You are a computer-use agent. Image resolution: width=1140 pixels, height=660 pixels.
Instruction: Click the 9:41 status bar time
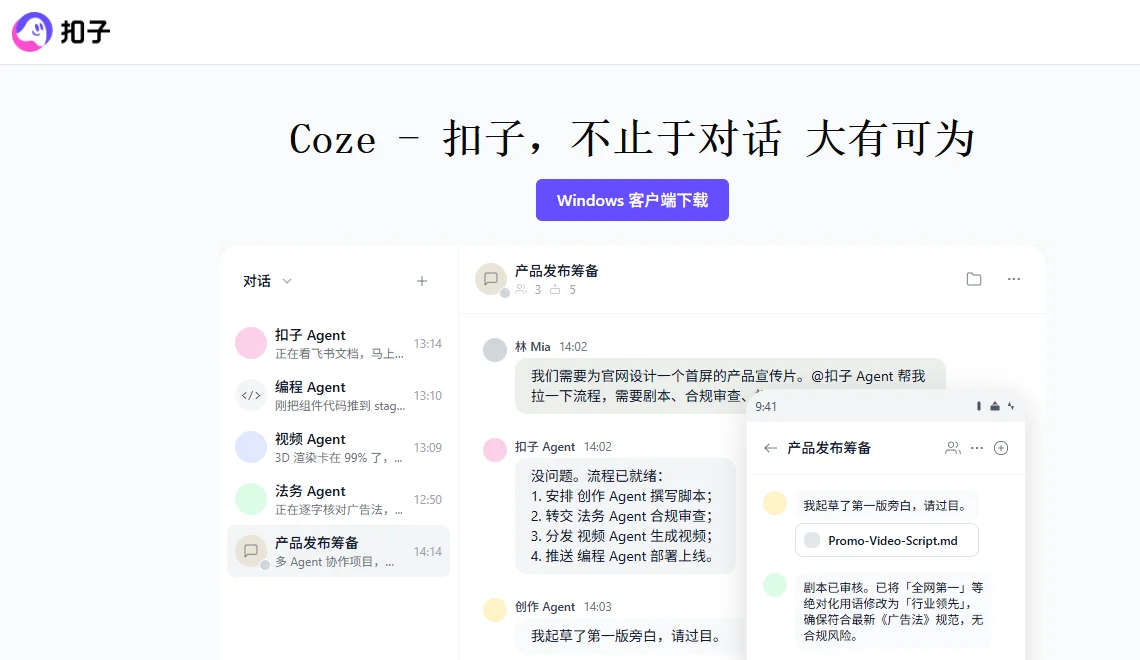click(x=766, y=406)
